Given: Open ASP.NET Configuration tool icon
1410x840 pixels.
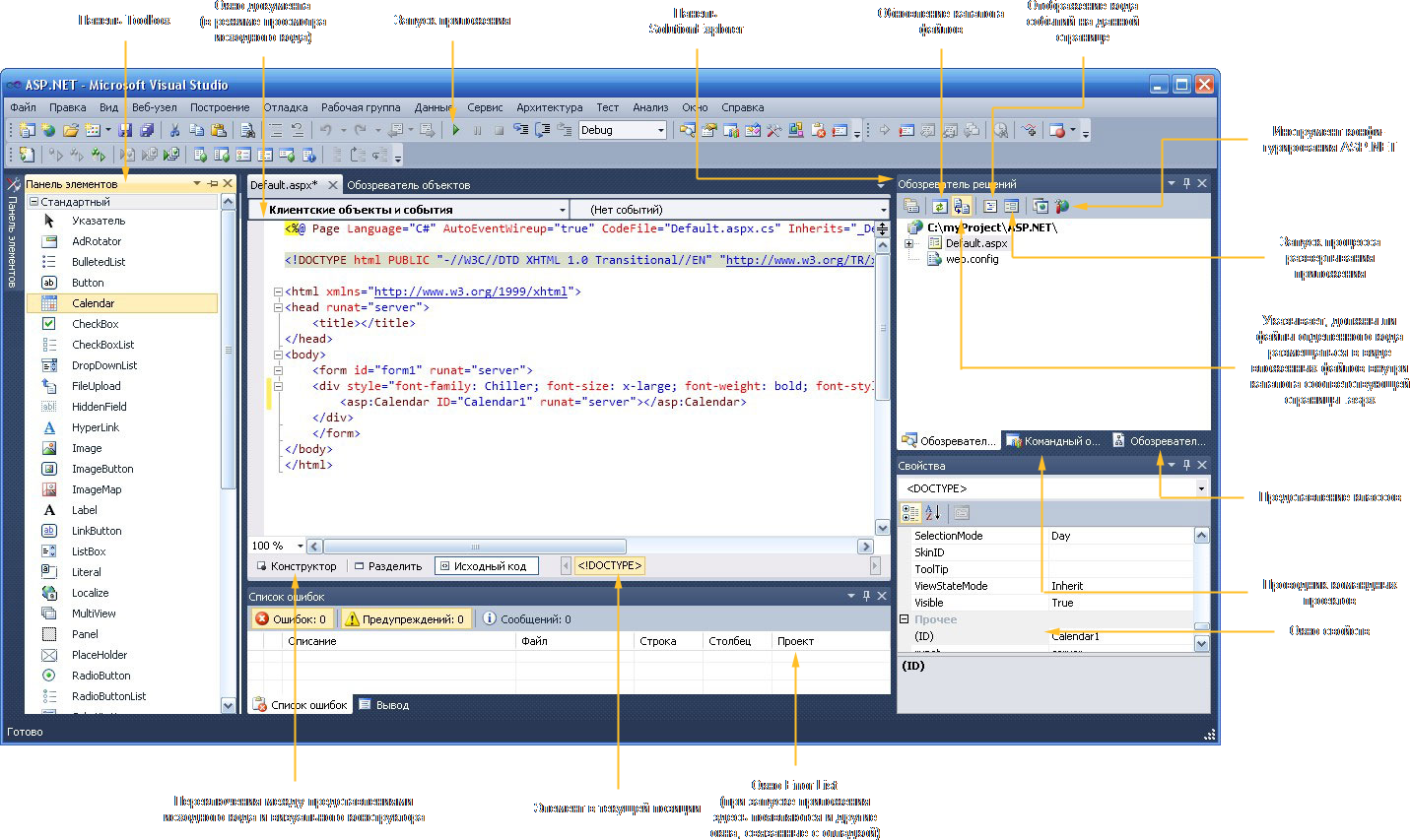Looking at the screenshot, I should point(1061,206).
